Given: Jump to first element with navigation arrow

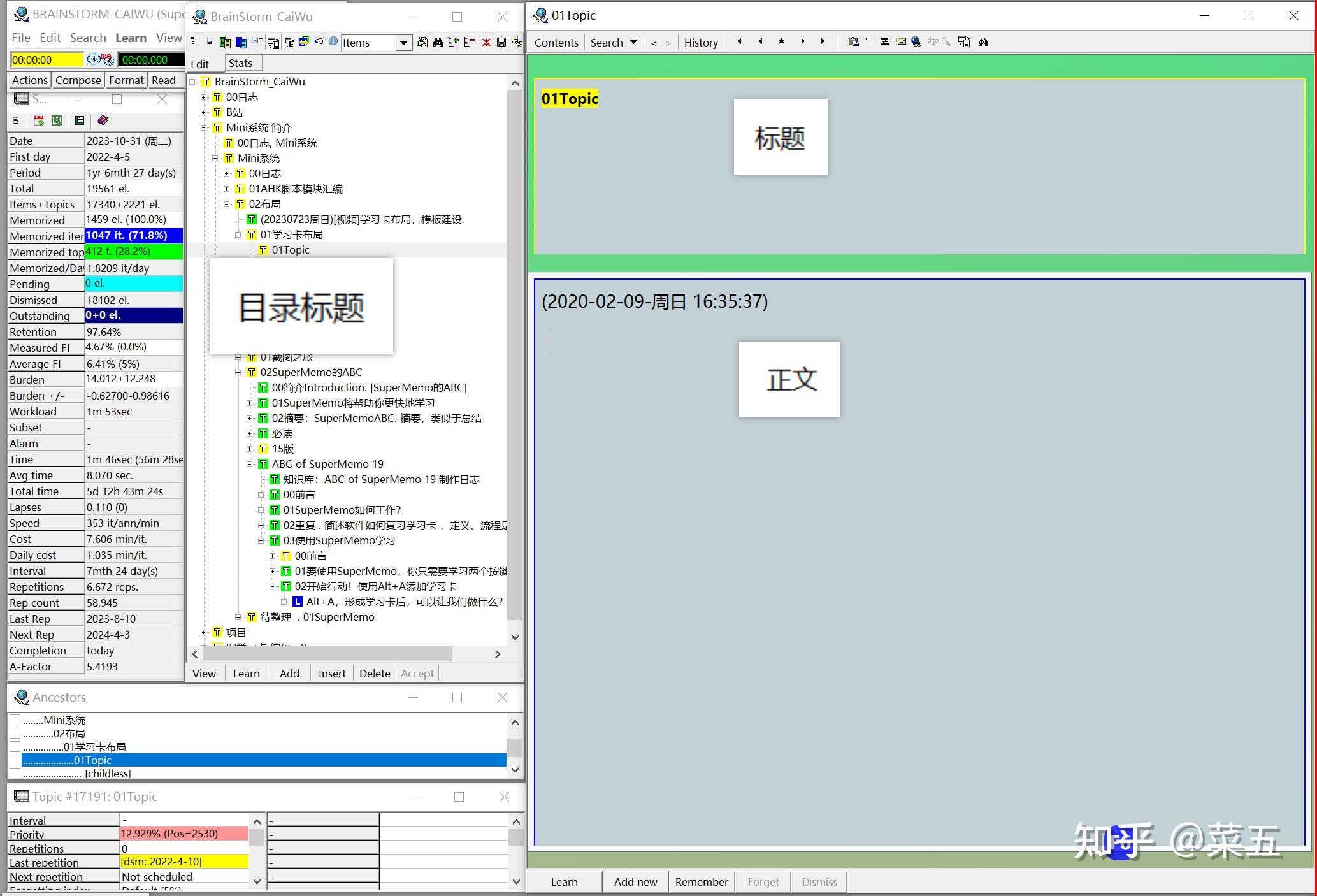Looking at the screenshot, I should (739, 42).
